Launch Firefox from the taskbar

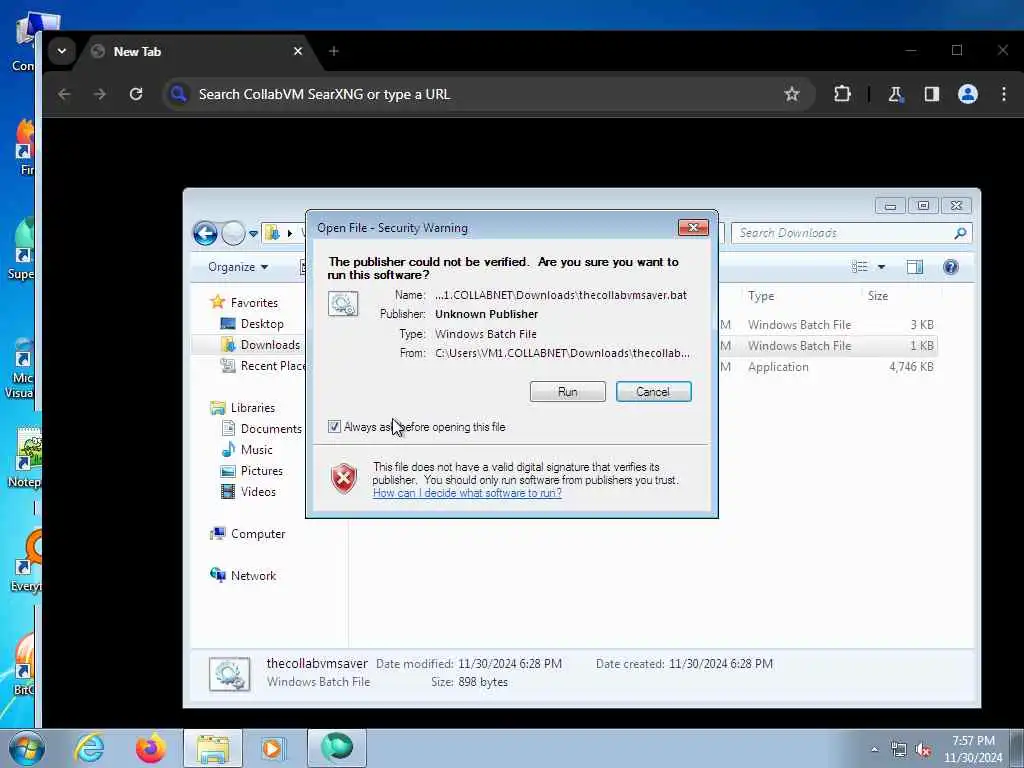tap(150, 748)
